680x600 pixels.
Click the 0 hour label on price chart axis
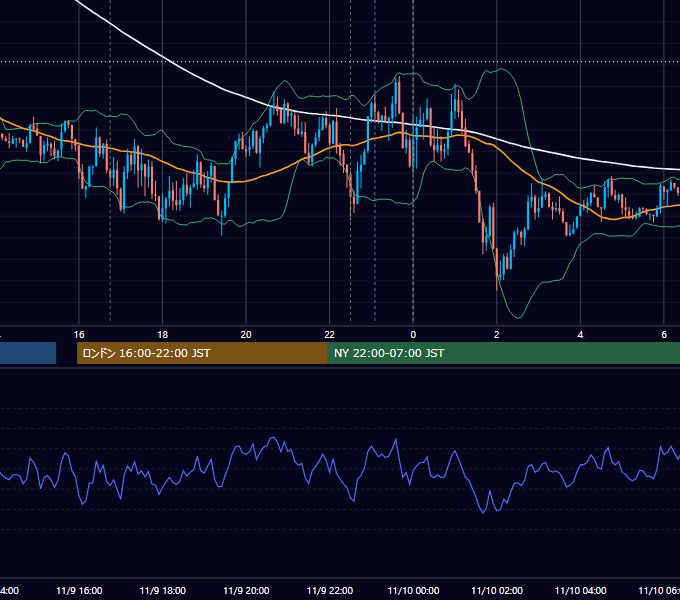pos(413,335)
